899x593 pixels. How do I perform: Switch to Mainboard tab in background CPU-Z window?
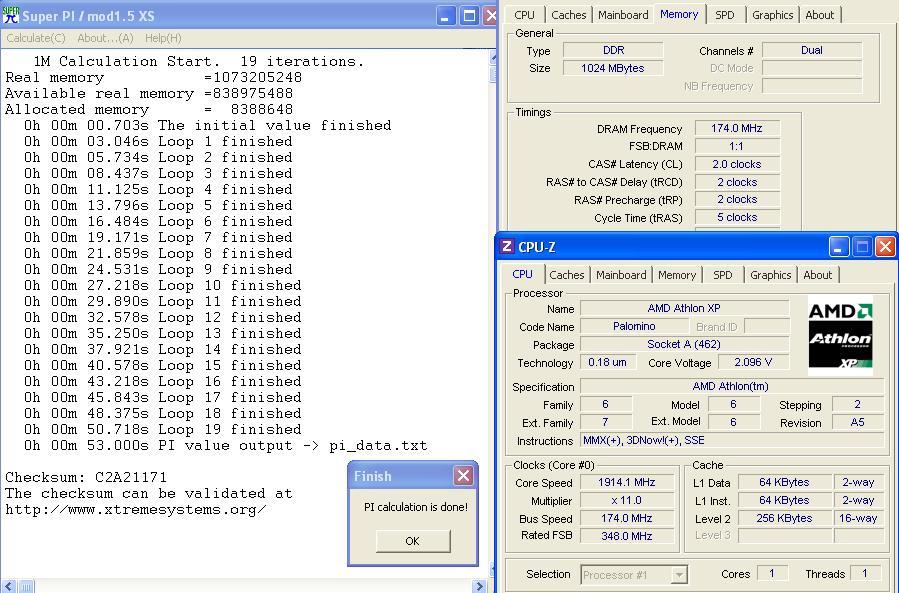623,15
